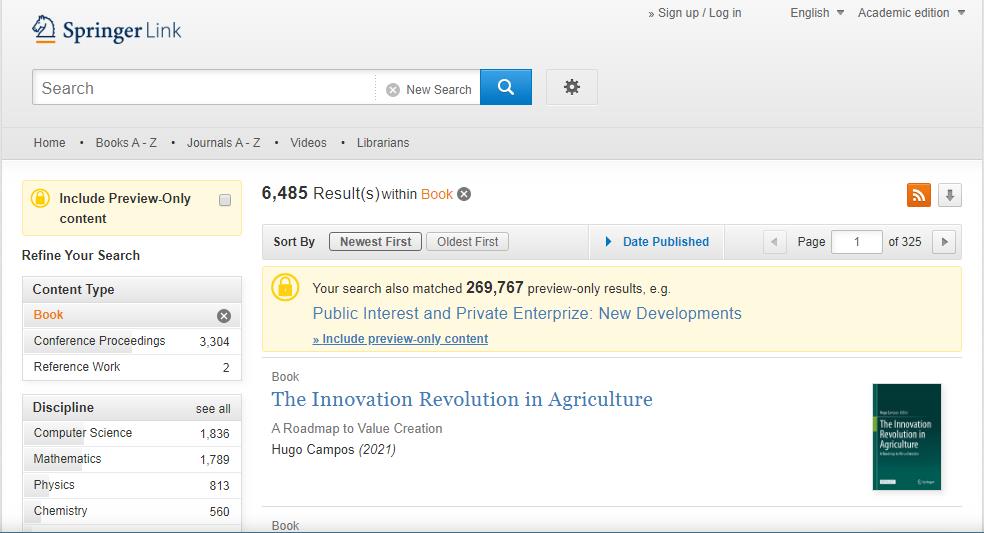Click the download results arrow icon

(x=950, y=195)
